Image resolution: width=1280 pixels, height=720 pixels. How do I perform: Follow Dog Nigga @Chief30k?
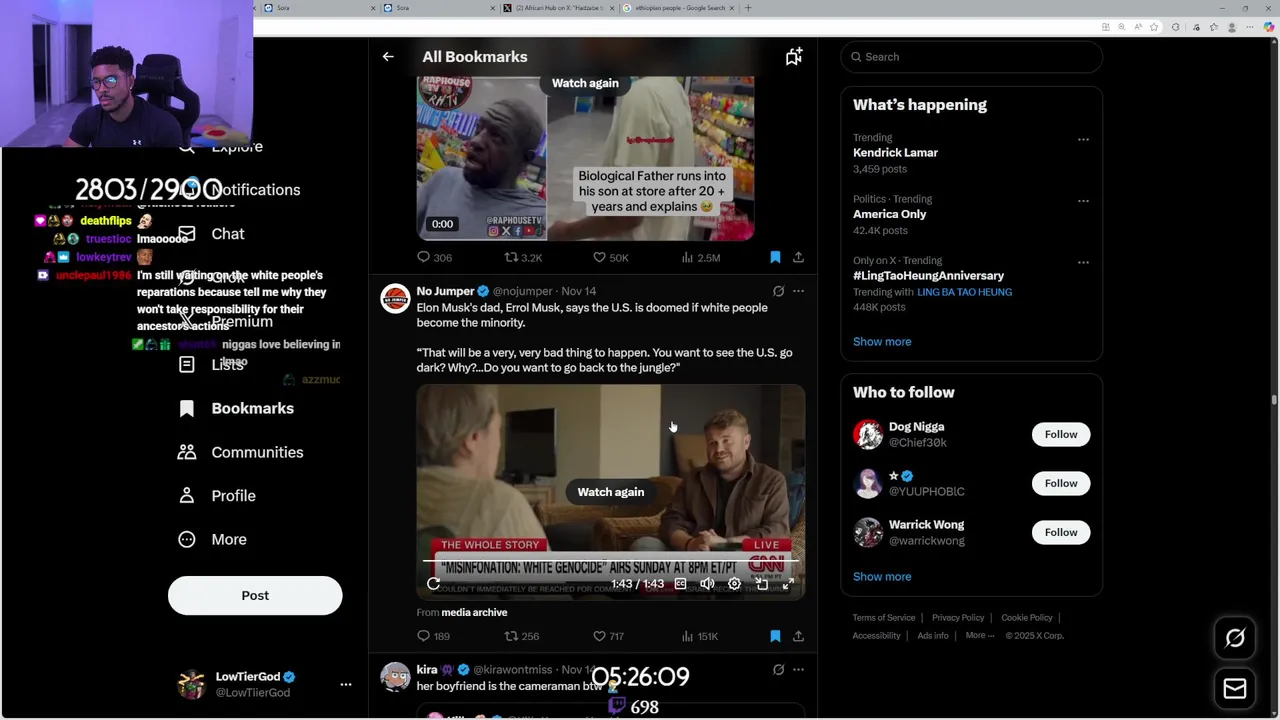[x=1061, y=434]
